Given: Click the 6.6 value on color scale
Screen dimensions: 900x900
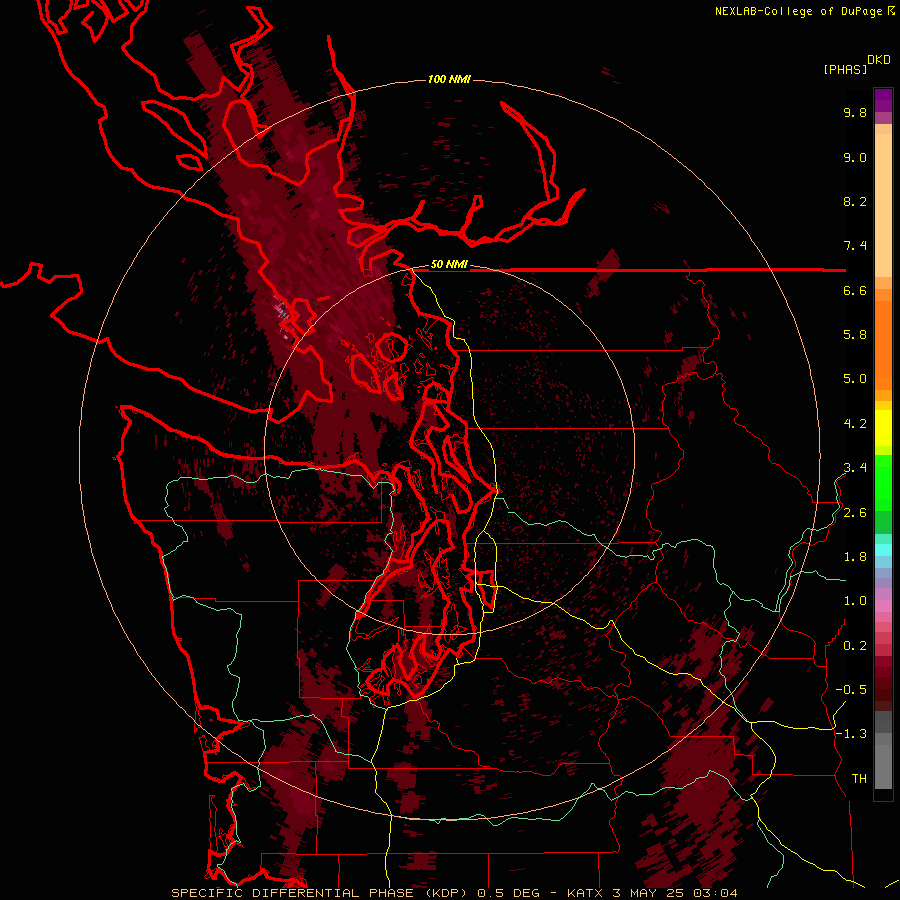Looking at the screenshot, I should 855,290.
